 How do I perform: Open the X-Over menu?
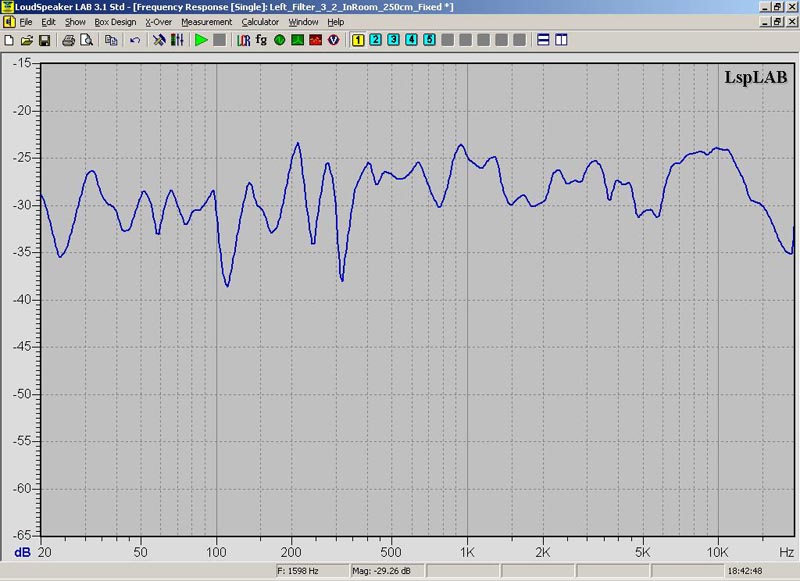click(x=159, y=22)
